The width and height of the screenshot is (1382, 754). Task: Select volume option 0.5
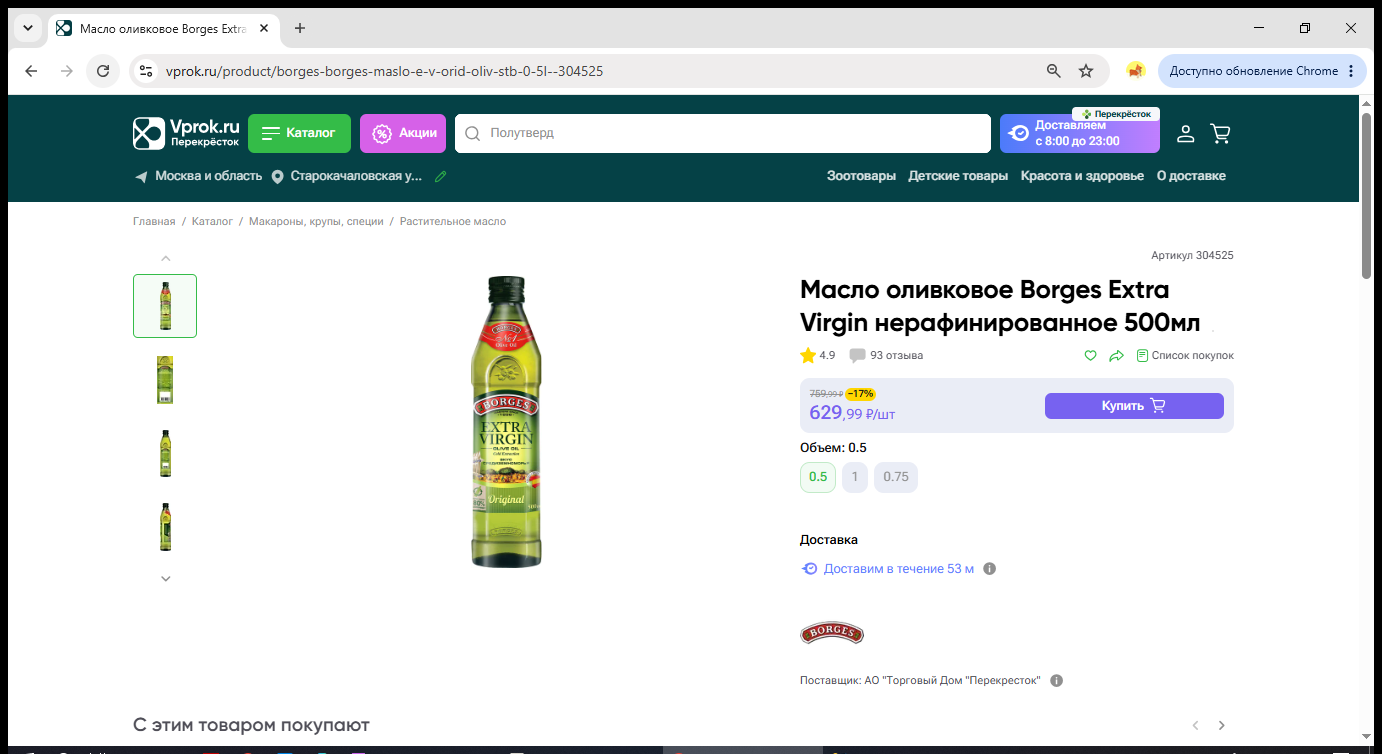click(818, 477)
